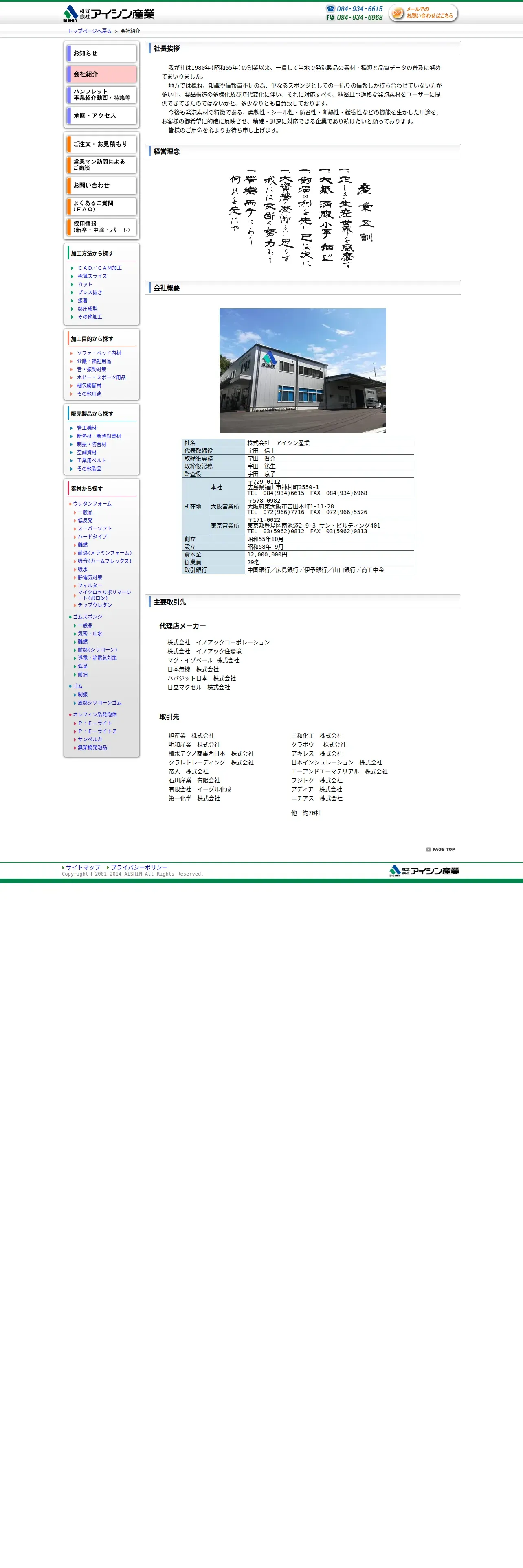This screenshot has width=523, height=1568.
Task: Open the mail inquiry button in the header
Action: tap(423, 13)
